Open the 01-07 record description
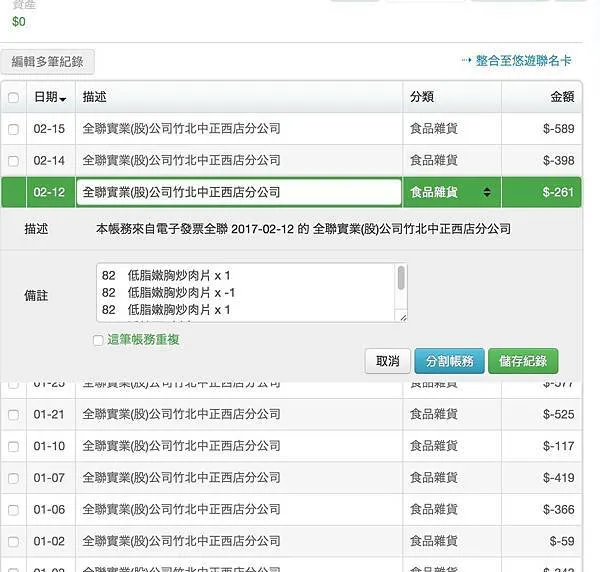This screenshot has width=600, height=572. pos(181,478)
